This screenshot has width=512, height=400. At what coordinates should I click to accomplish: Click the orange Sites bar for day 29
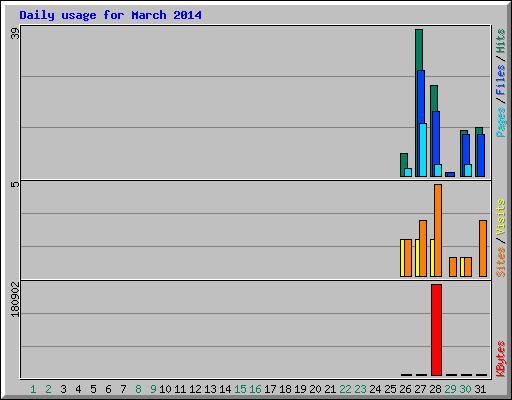pos(453,267)
